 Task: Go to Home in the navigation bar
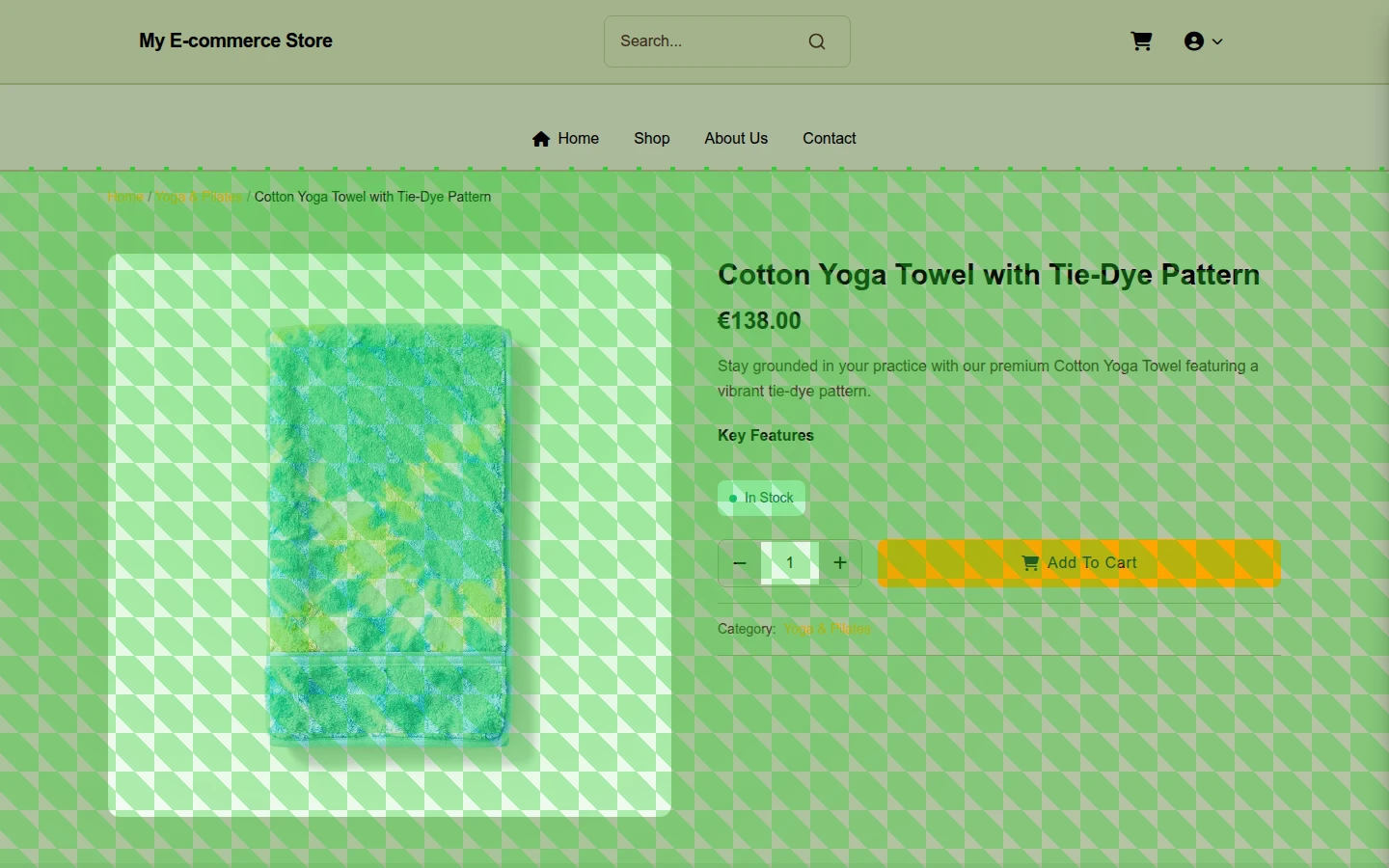pyautogui.click(x=565, y=138)
